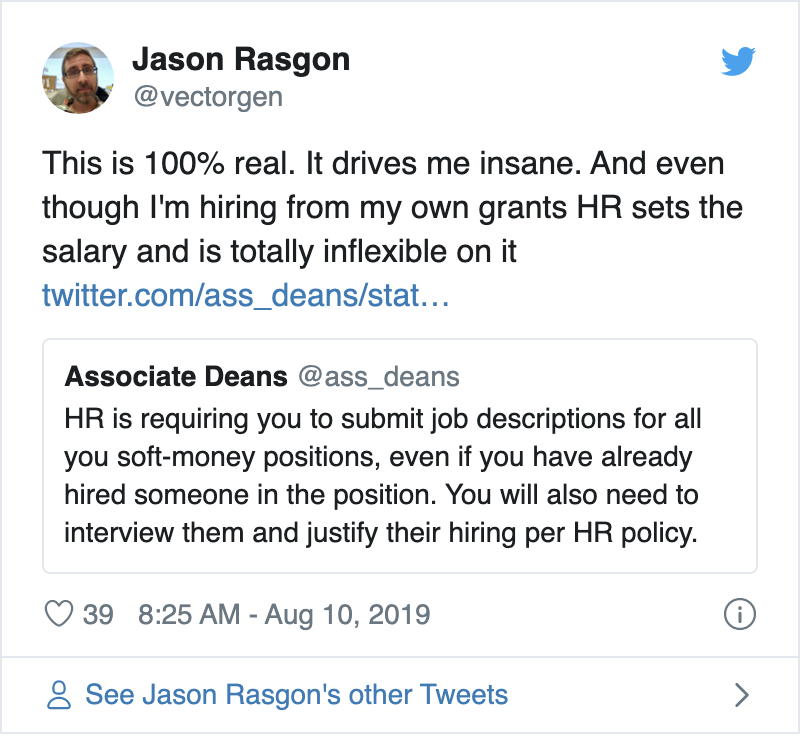Screen dimensions: 802x742
Task: Open the tweet info icon
Action: tap(740, 614)
